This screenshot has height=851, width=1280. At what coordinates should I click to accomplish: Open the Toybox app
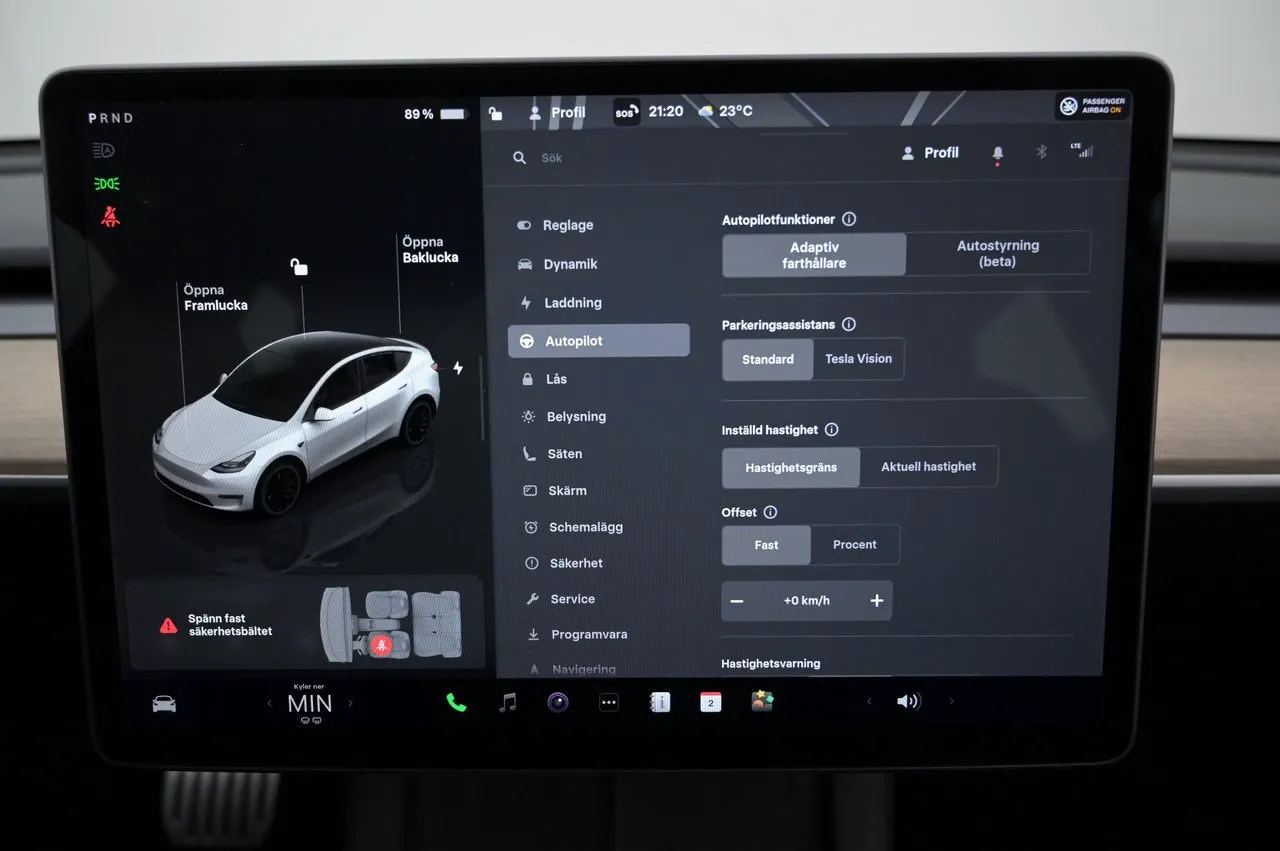tap(763, 701)
